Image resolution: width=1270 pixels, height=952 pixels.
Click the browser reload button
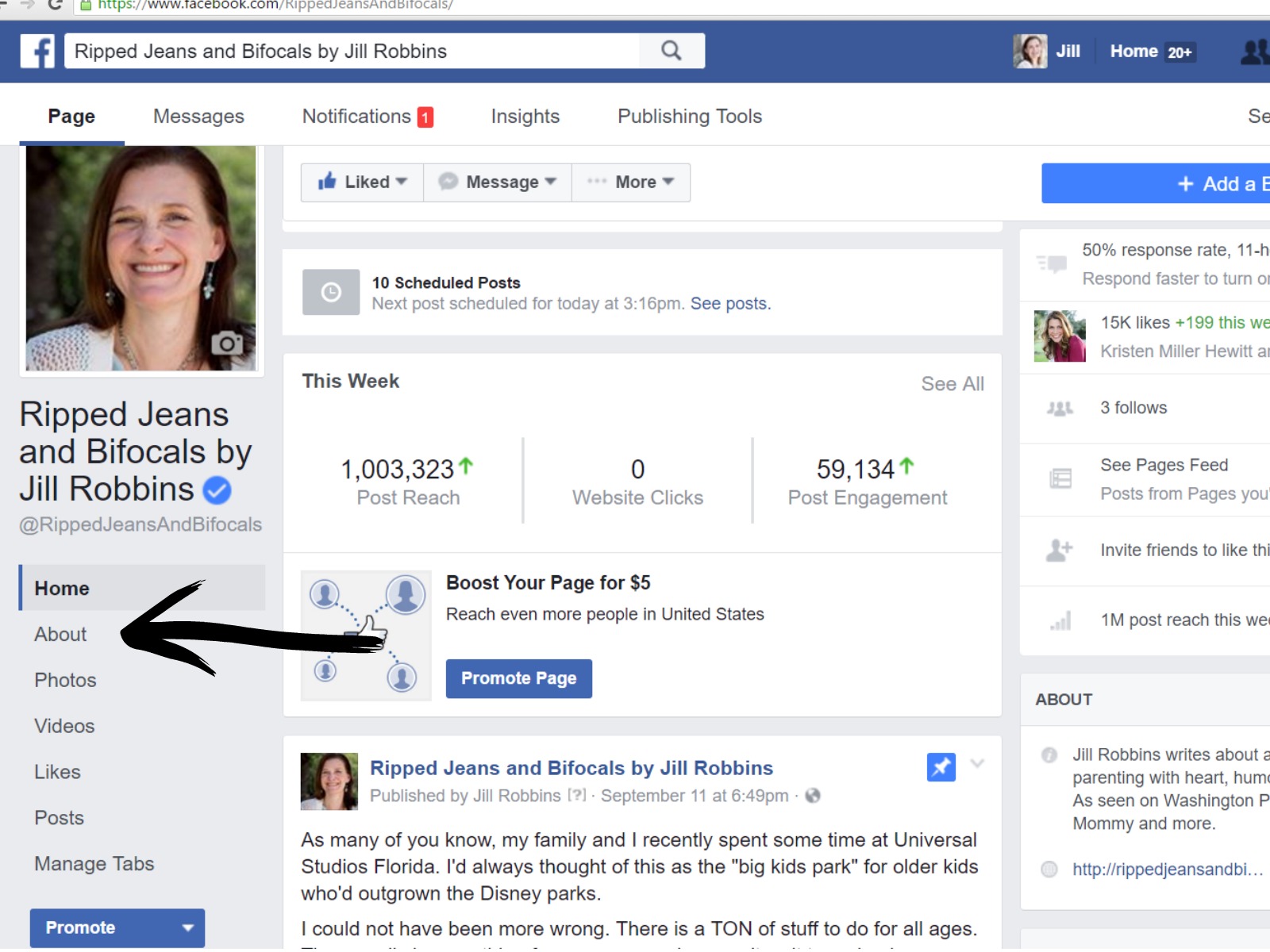coord(55,5)
